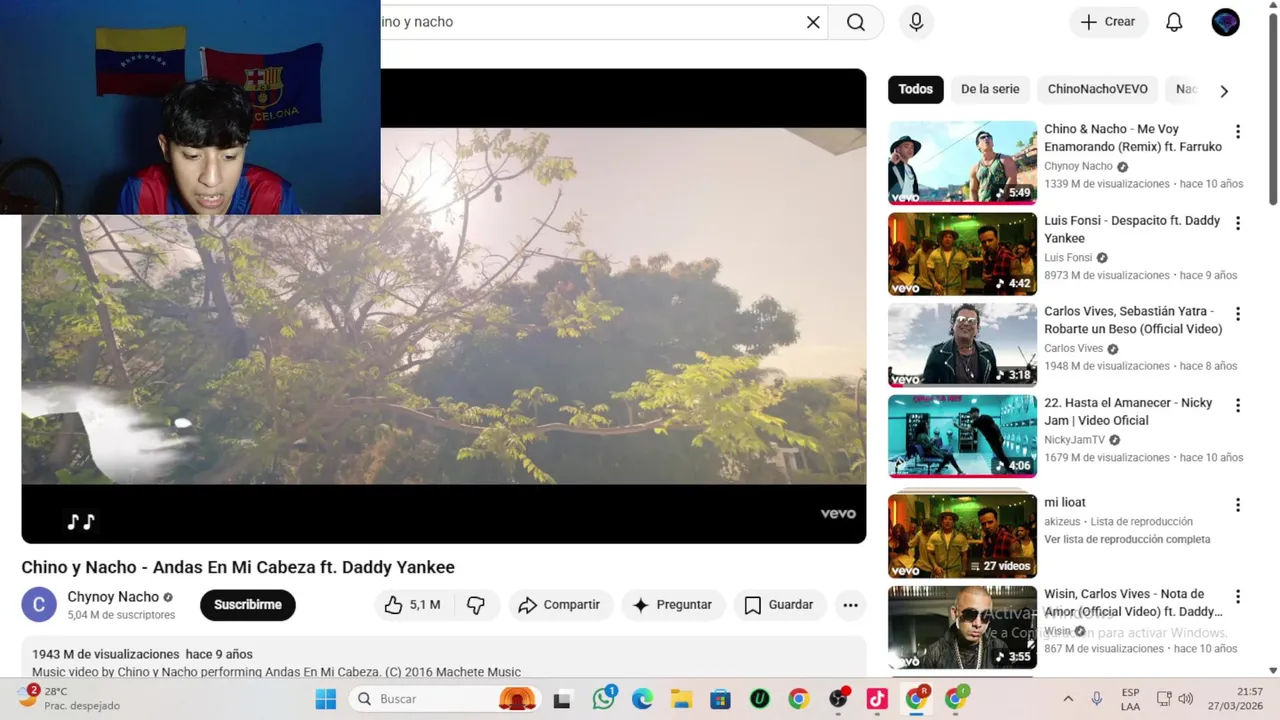
Task: Open options for mi lioat playlist
Action: (x=1238, y=505)
